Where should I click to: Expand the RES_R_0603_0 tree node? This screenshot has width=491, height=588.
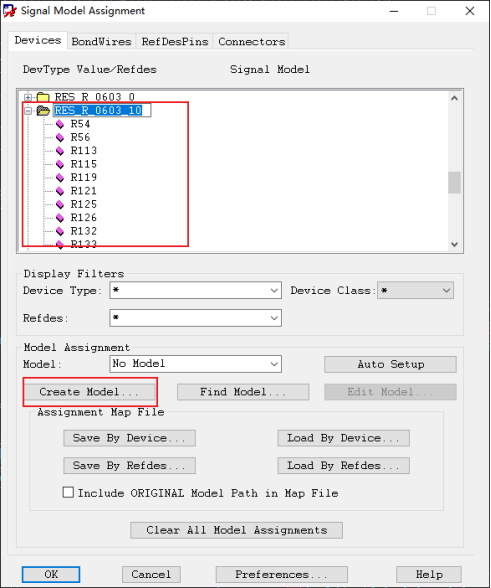(x=28, y=98)
